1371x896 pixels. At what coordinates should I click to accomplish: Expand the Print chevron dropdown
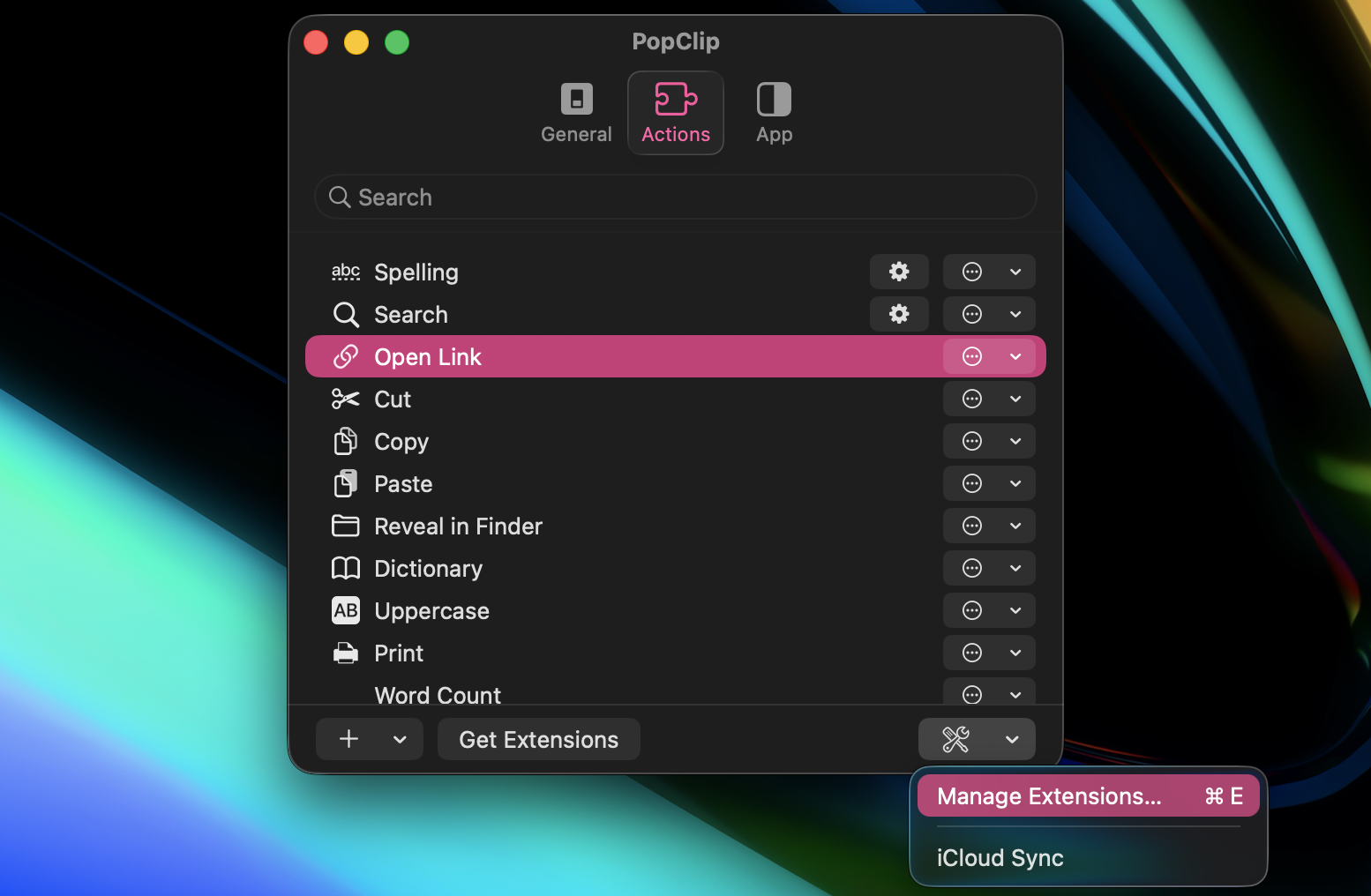point(1015,653)
